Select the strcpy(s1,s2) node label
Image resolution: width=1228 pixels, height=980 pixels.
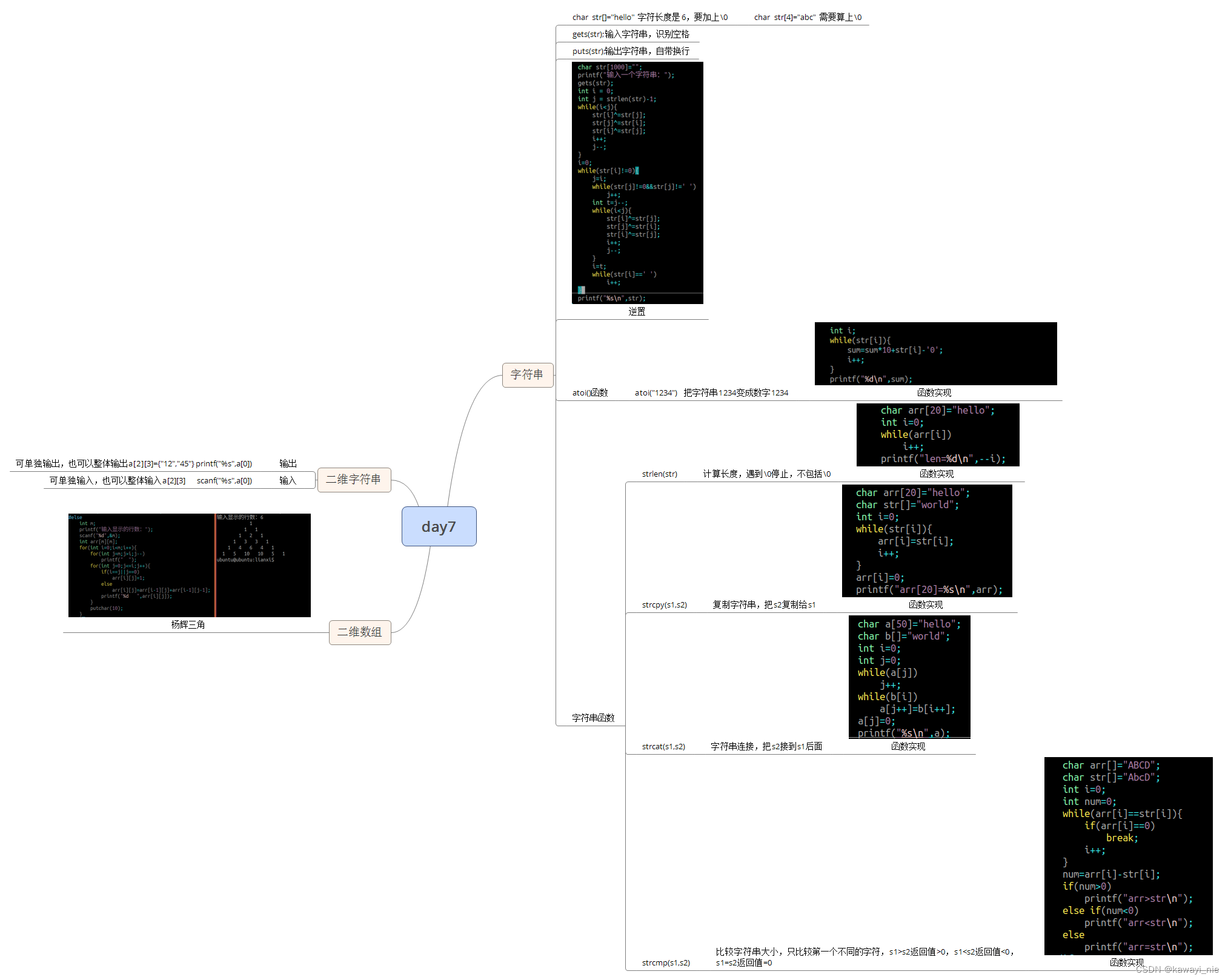(665, 605)
